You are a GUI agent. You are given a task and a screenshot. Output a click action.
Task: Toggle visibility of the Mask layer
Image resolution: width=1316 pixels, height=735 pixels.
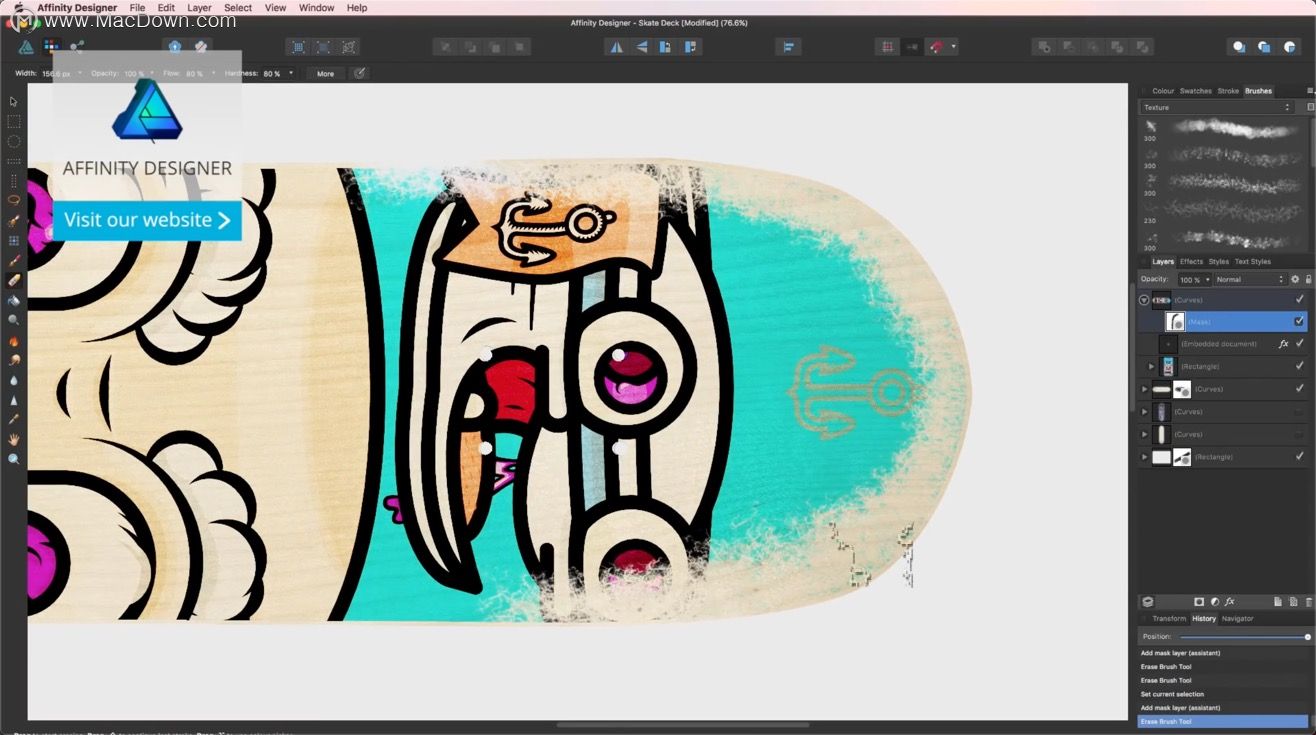click(1299, 321)
